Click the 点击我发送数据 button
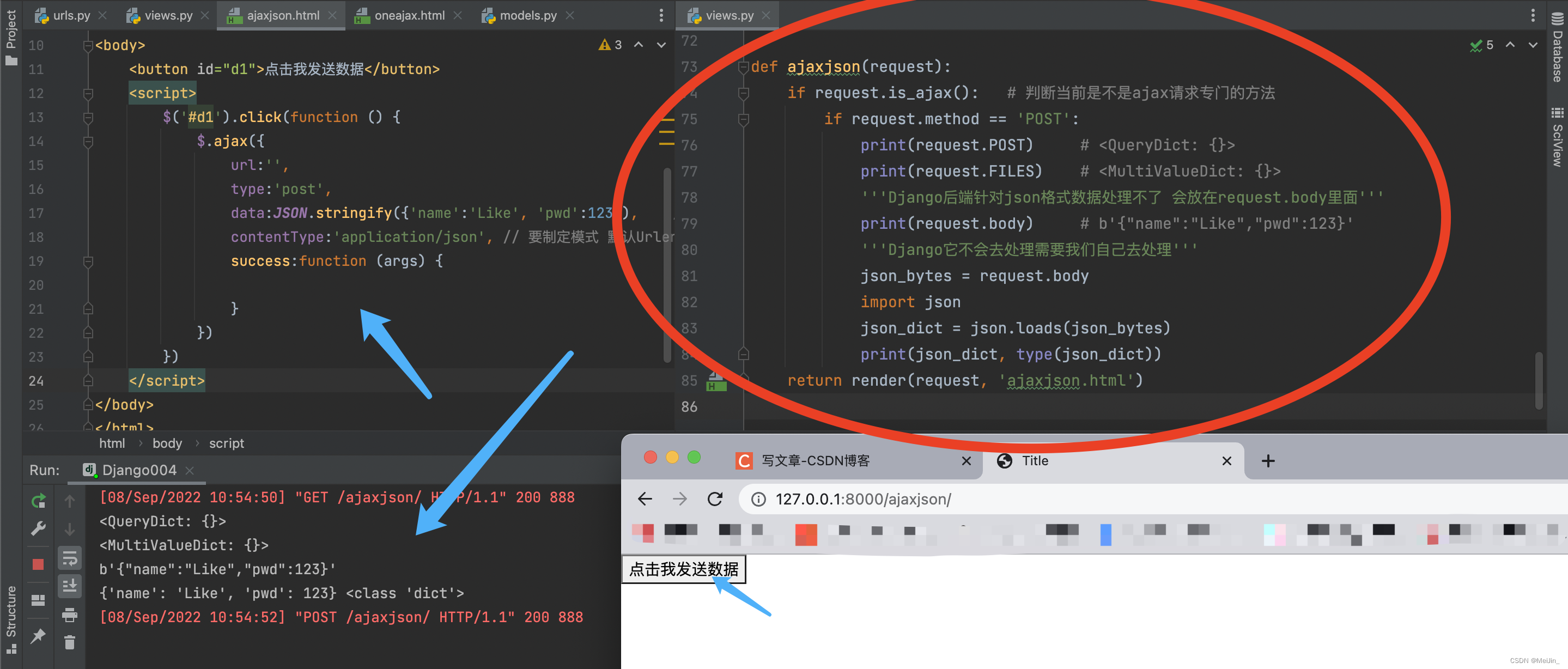This screenshot has width=1568, height=669. pos(684,569)
